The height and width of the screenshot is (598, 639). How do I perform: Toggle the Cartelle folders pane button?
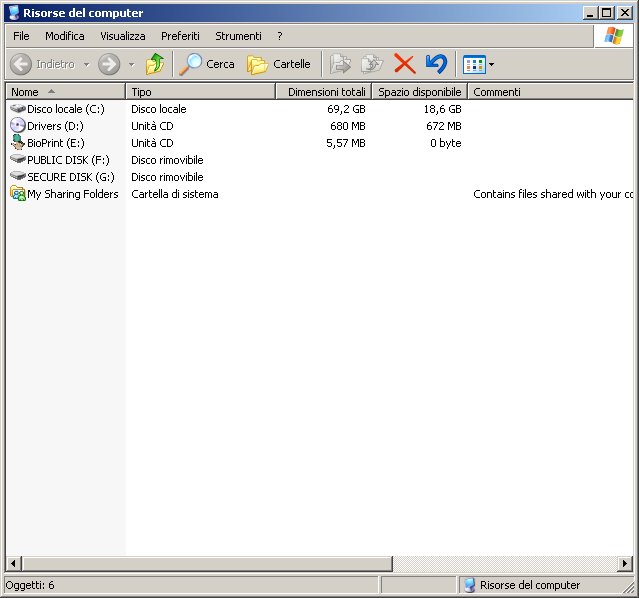tap(279, 64)
